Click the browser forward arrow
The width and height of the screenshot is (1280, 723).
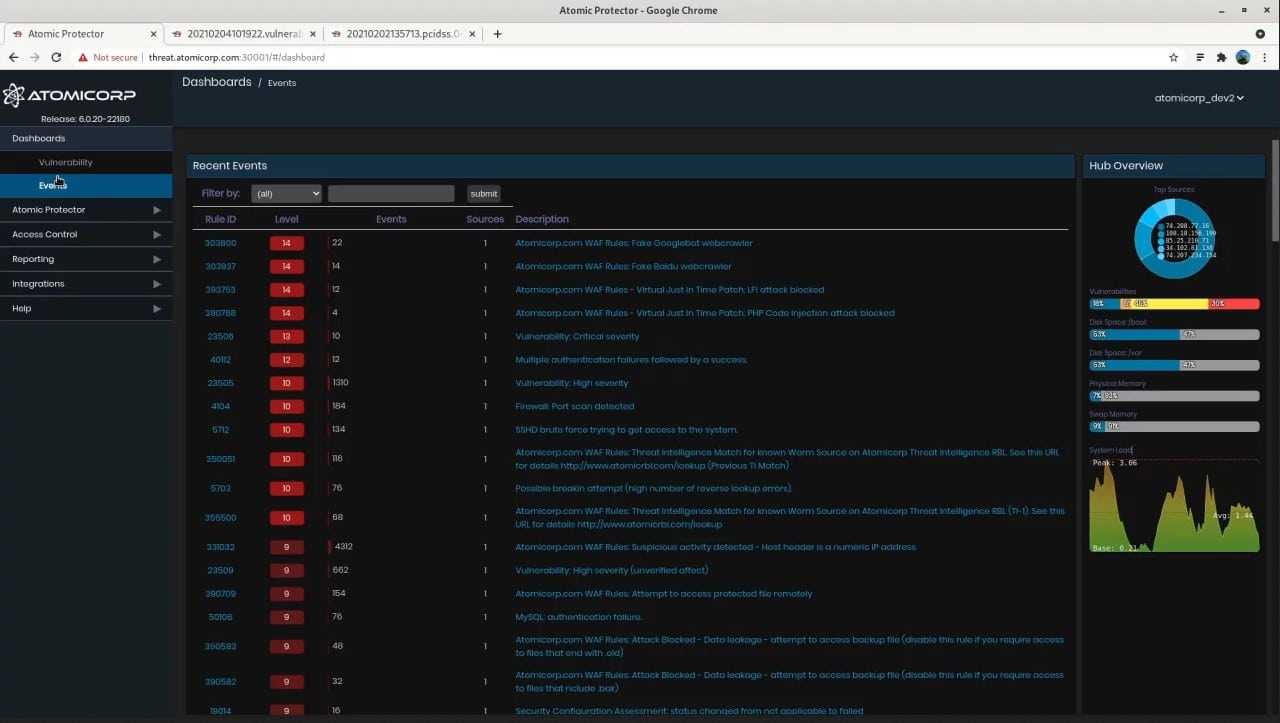pos(35,57)
